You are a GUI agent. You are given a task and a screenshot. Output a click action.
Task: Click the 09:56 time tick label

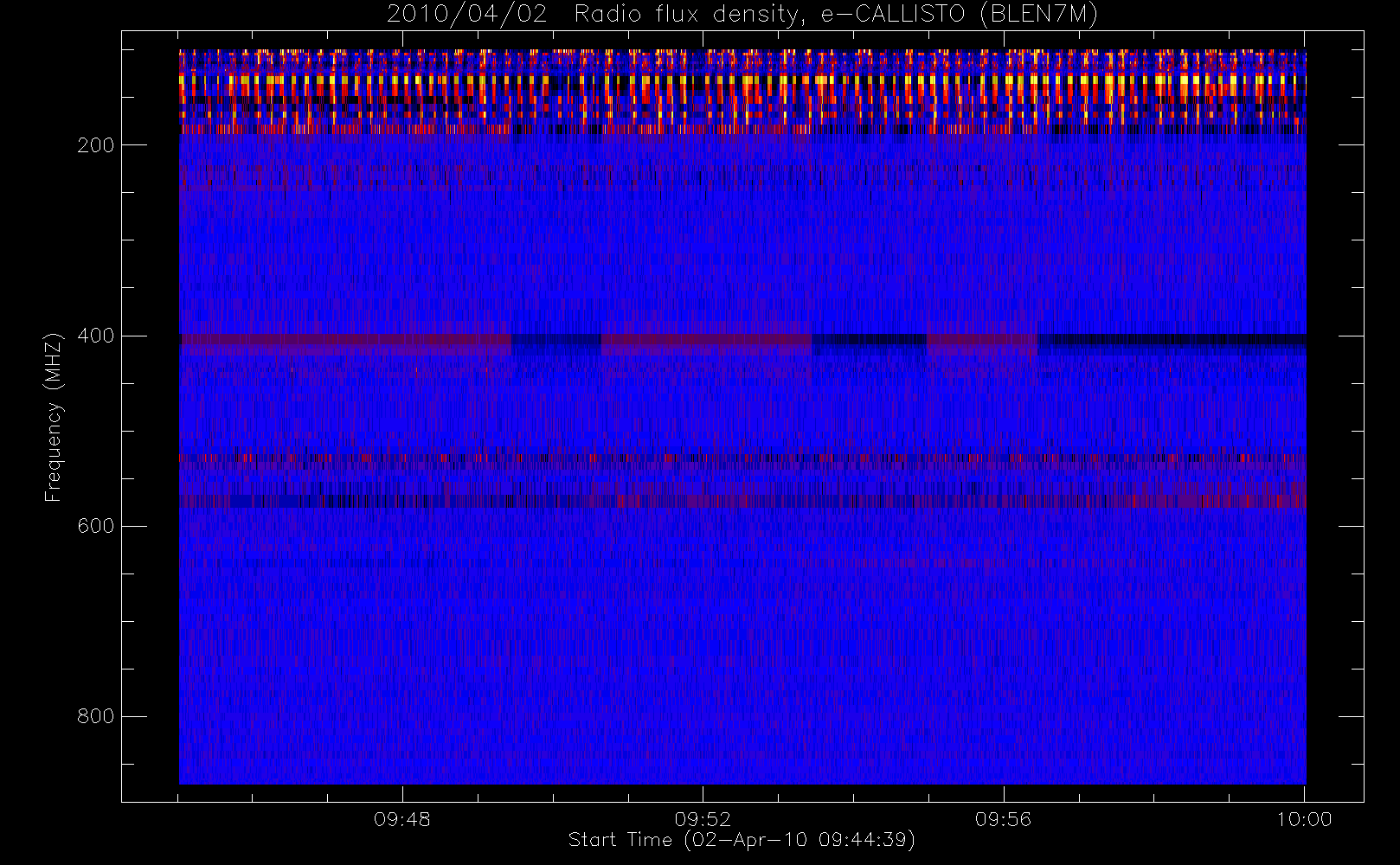(1004, 819)
